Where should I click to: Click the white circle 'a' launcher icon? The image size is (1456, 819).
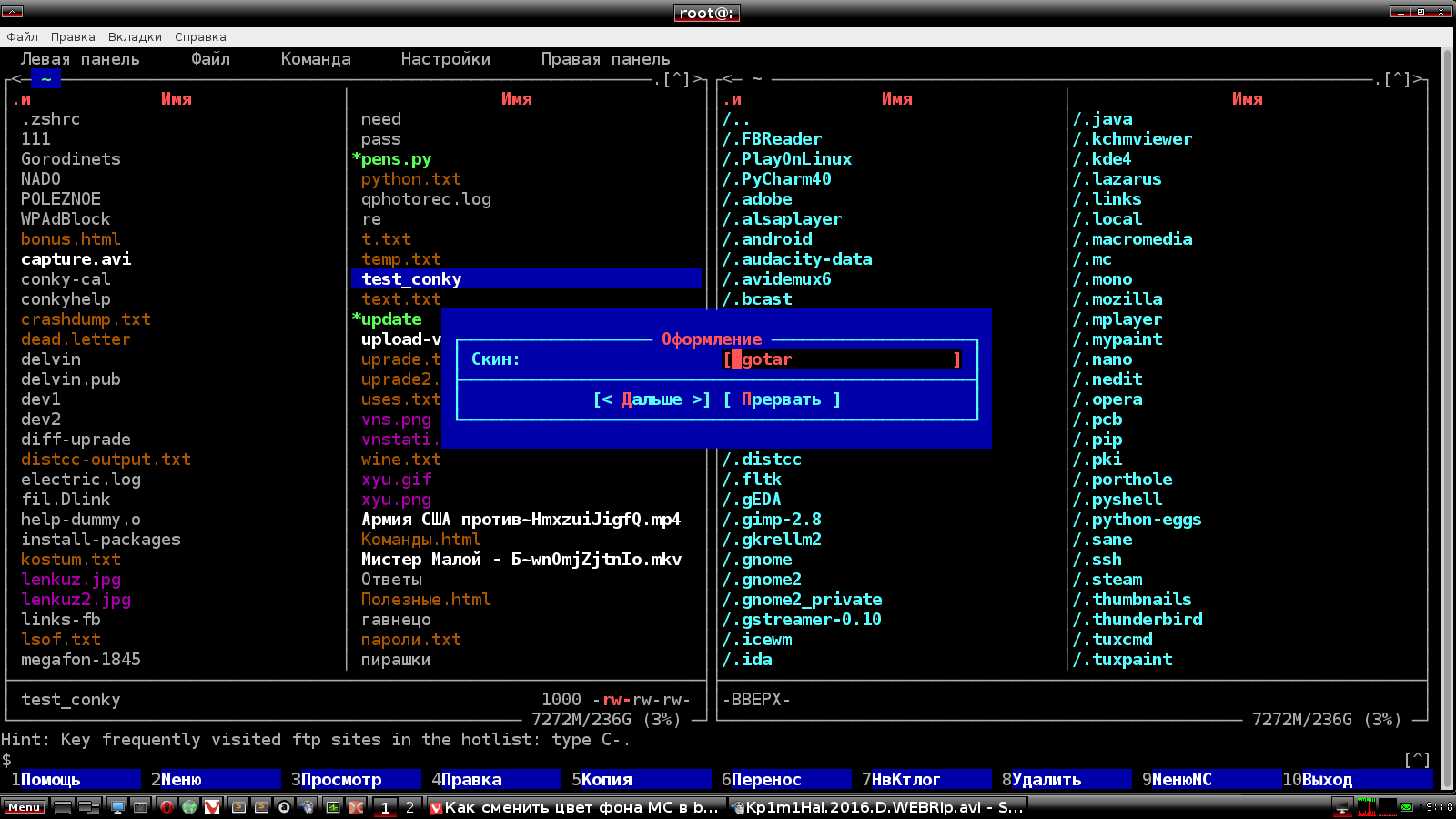[284, 807]
